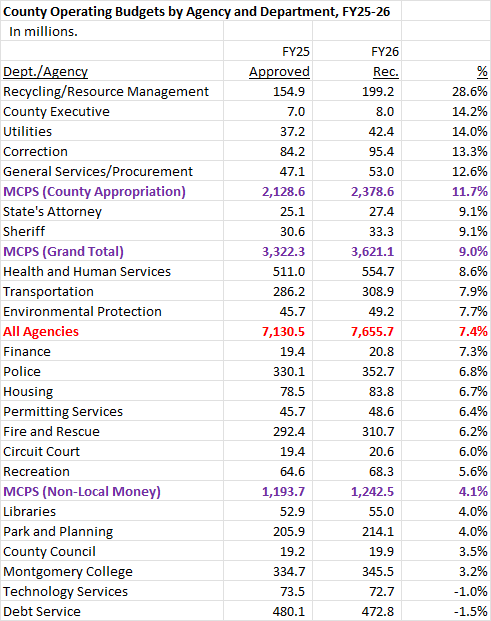Click the MCPS (Grand Total) label
Image resolution: width=491 pixels, height=621 pixels.
[x=63, y=251]
